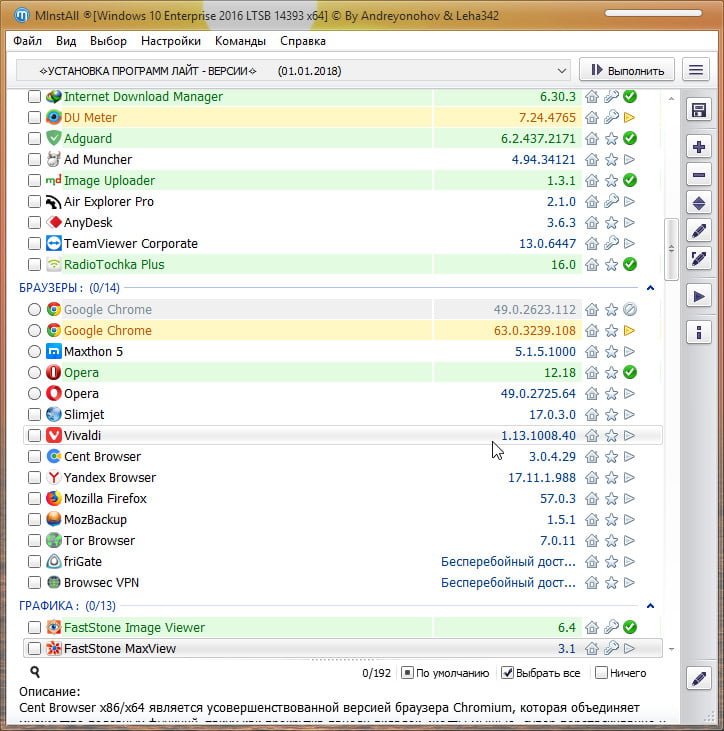Toggle the 'Выбрать все' checkbox
Image resolution: width=724 pixels, height=731 pixels.
pyautogui.click(x=508, y=673)
